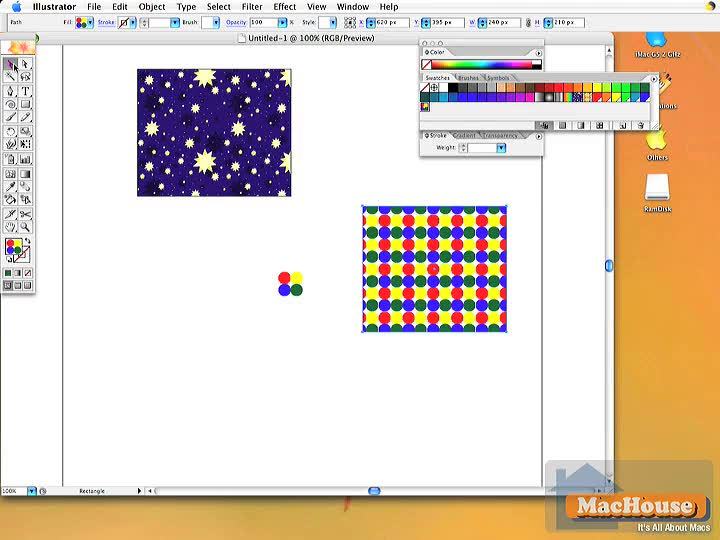Pick the Rectangle tool

25,104
